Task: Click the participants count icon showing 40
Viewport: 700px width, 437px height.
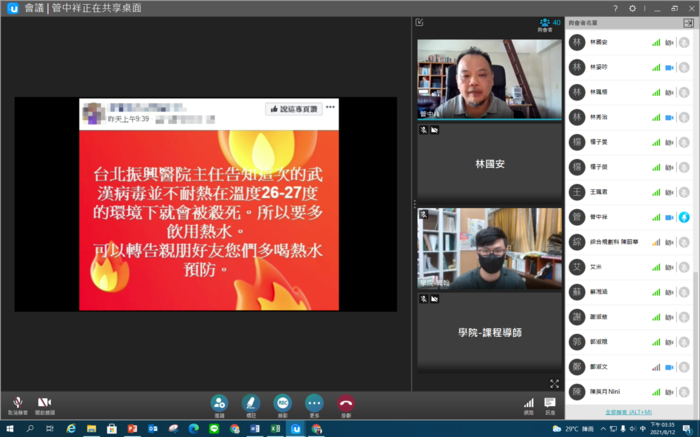Action: (550, 25)
